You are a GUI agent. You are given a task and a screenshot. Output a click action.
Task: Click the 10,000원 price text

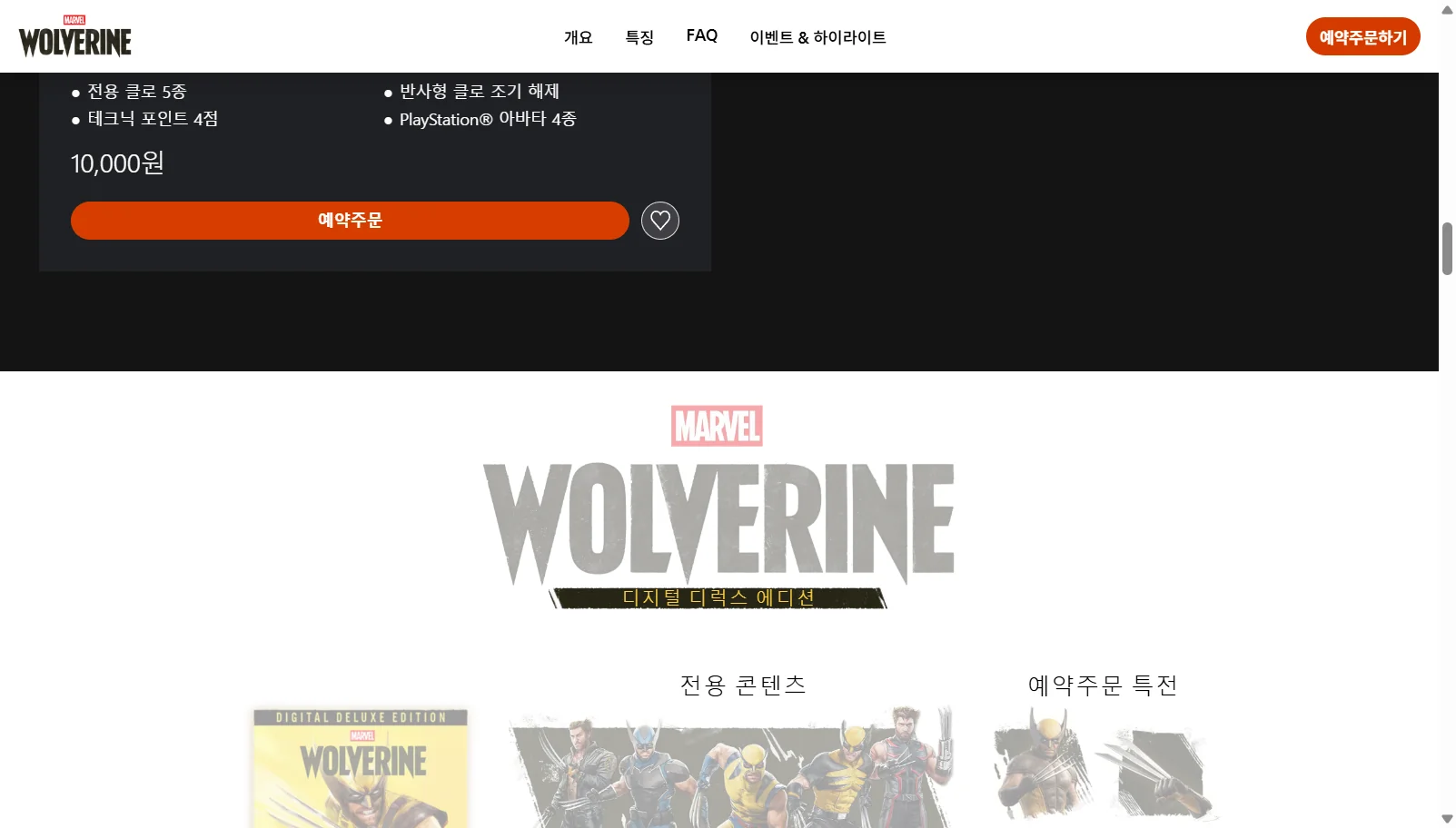(x=117, y=163)
